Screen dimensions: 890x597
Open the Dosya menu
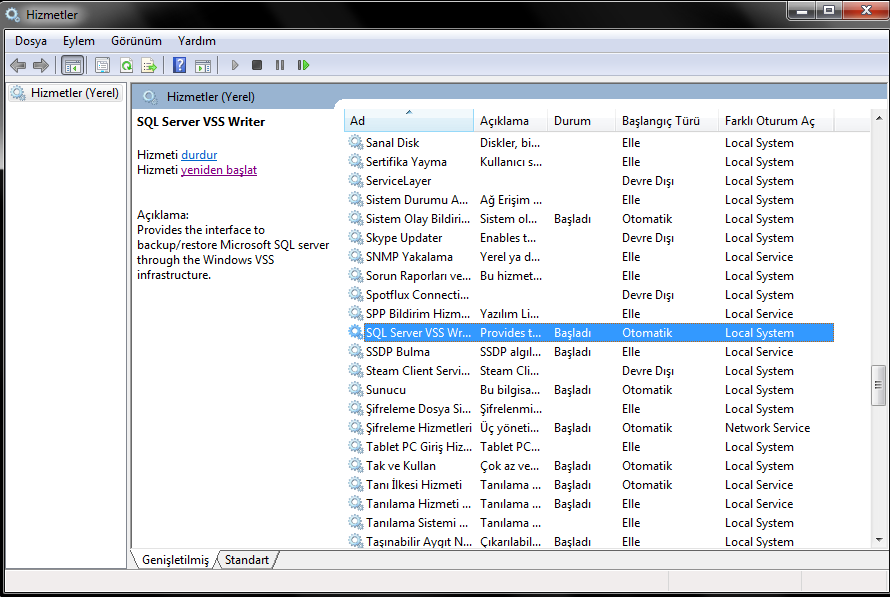pyautogui.click(x=31, y=41)
